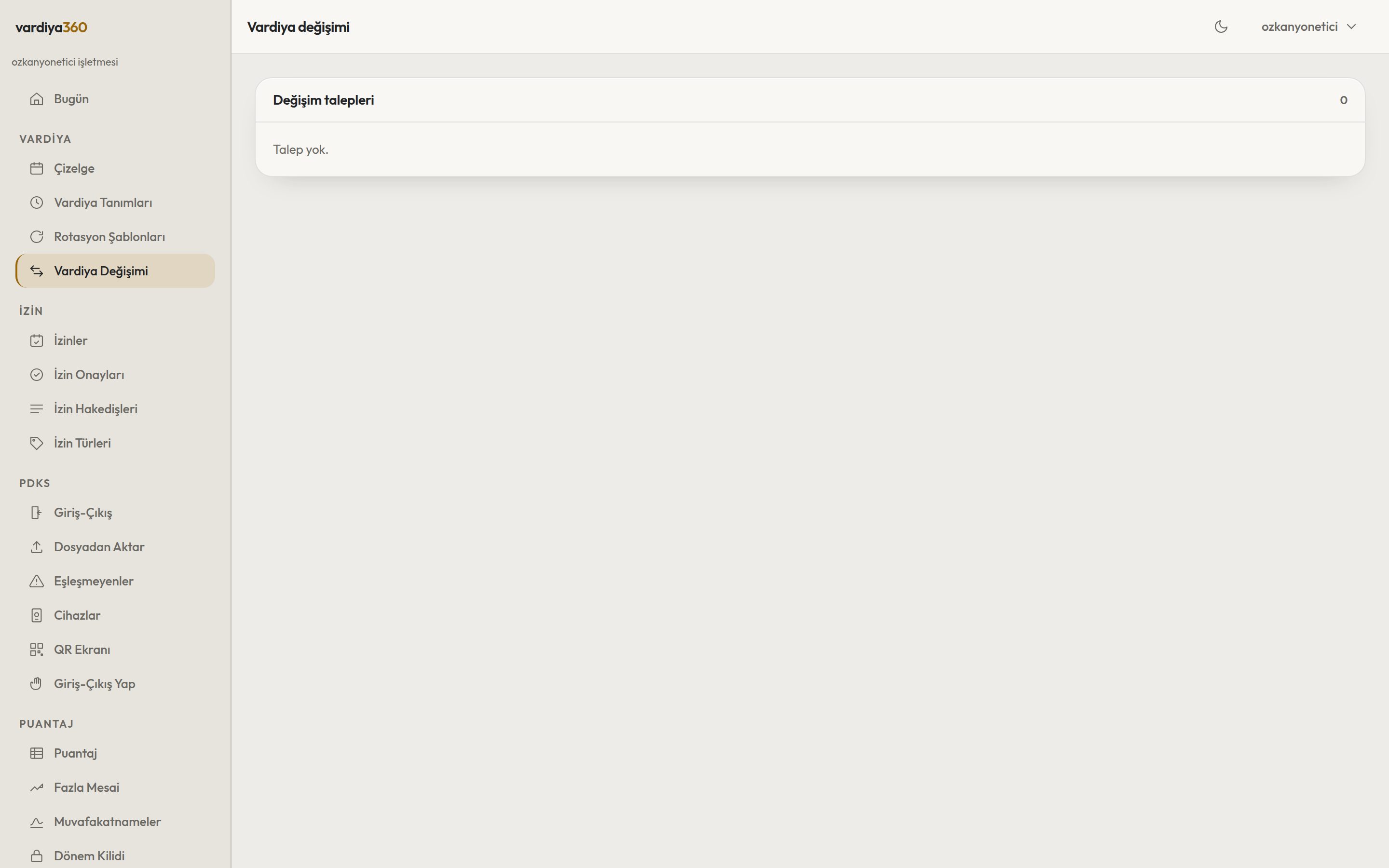Image resolution: width=1389 pixels, height=868 pixels.
Task: Open İzin Hakedişleri label
Action: click(x=96, y=409)
